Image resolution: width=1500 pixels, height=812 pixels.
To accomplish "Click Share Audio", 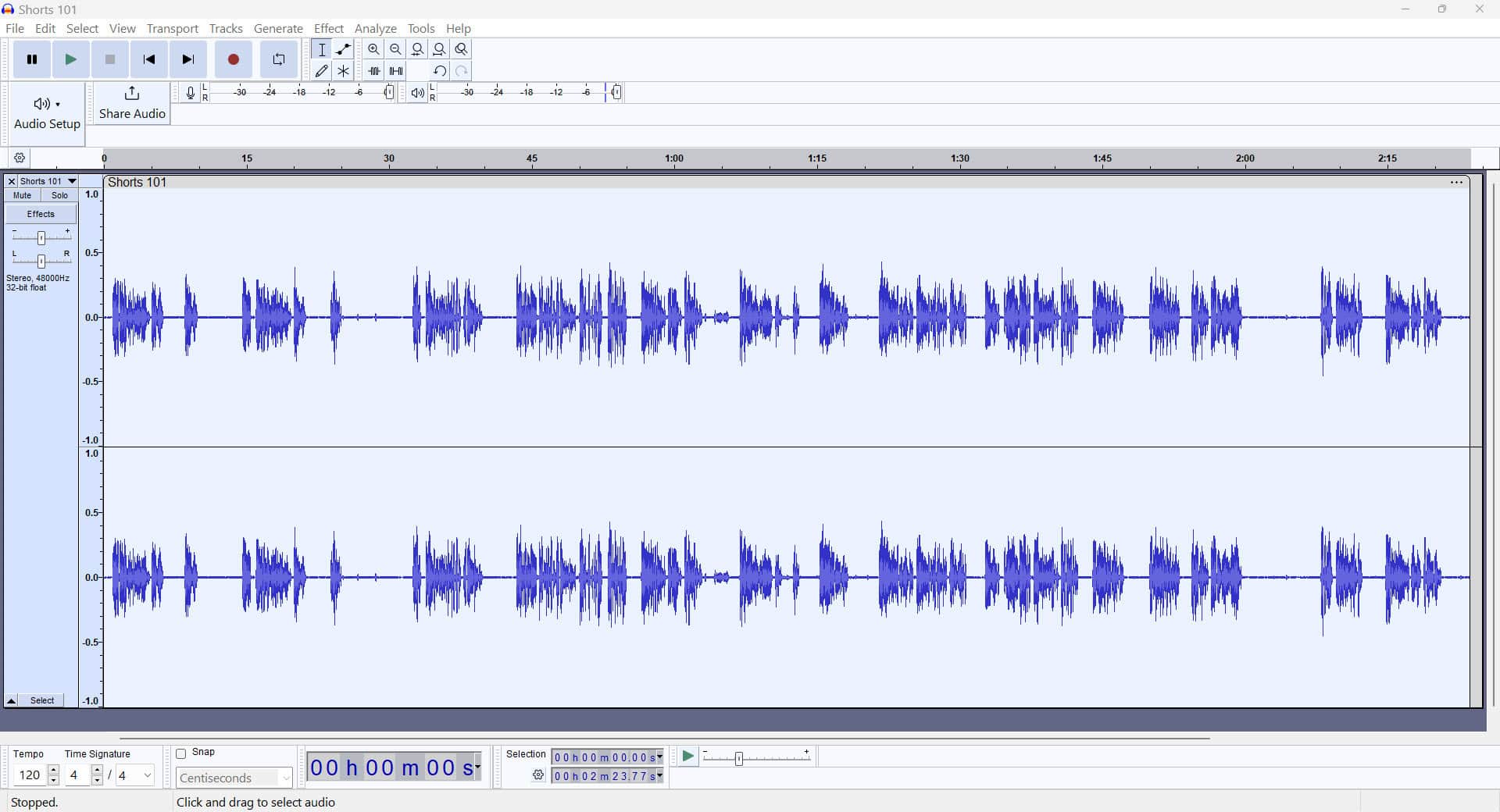I will tap(131, 104).
